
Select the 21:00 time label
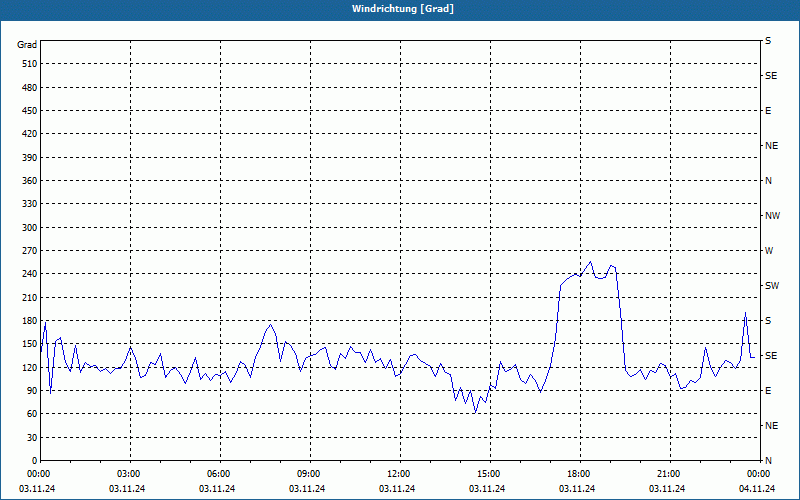click(670, 474)
